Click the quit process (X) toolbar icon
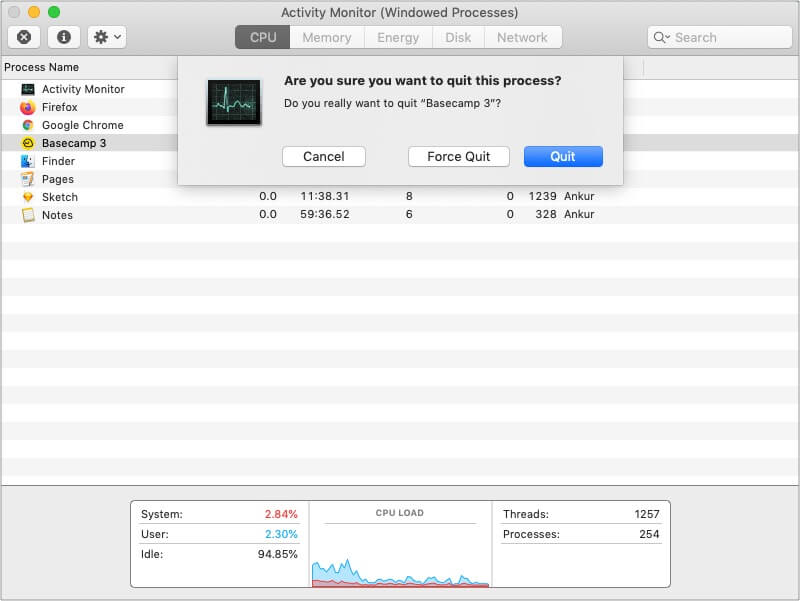800x601 pixels. pos(22,37)
